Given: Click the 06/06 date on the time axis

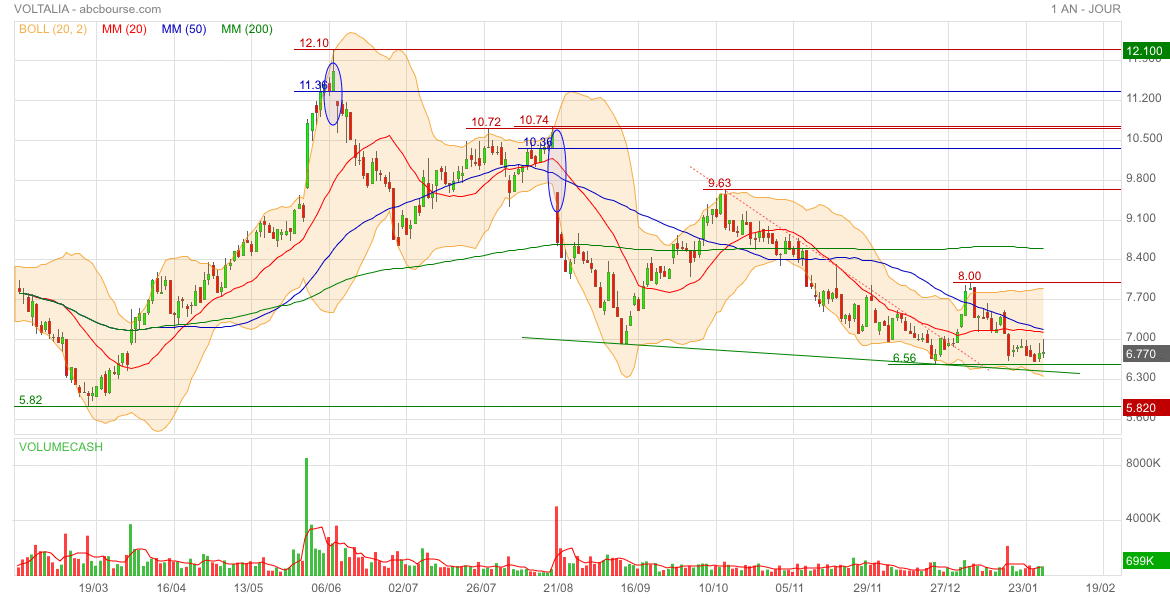Looking at the screenshot, I should (326, 588).
